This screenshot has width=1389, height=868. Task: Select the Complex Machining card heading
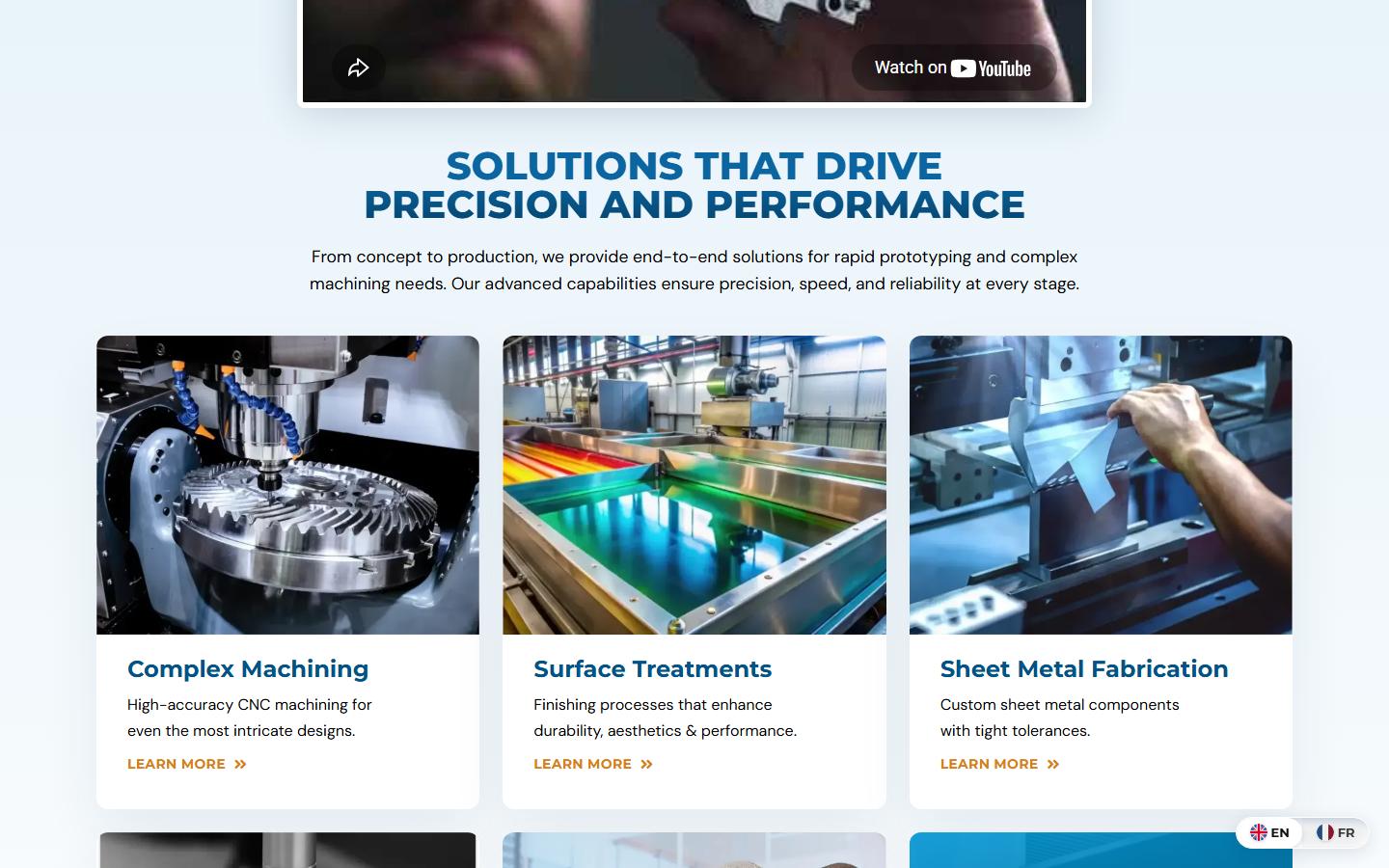point(248,668)
